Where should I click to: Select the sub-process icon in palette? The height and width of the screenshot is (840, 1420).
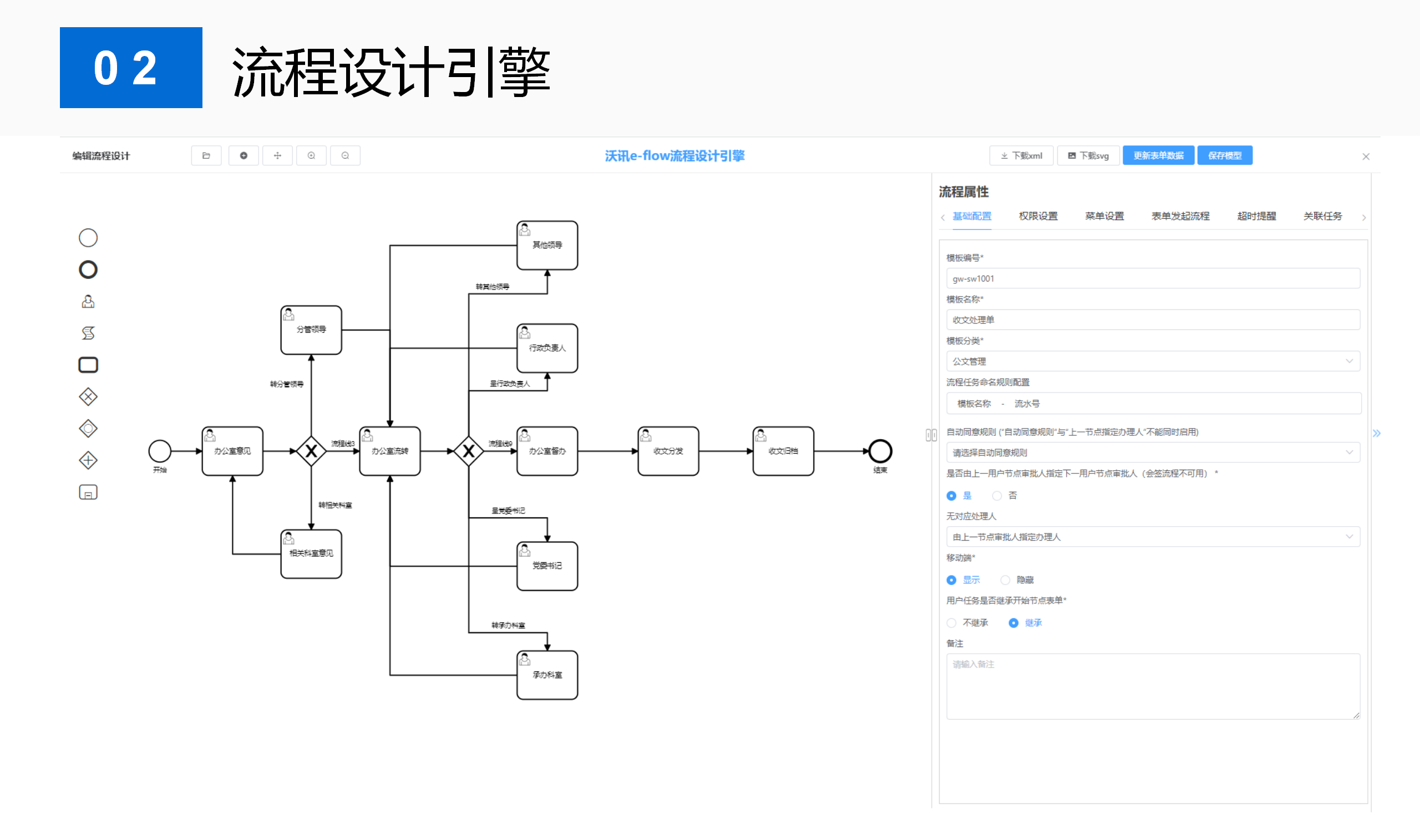(88, 492)
